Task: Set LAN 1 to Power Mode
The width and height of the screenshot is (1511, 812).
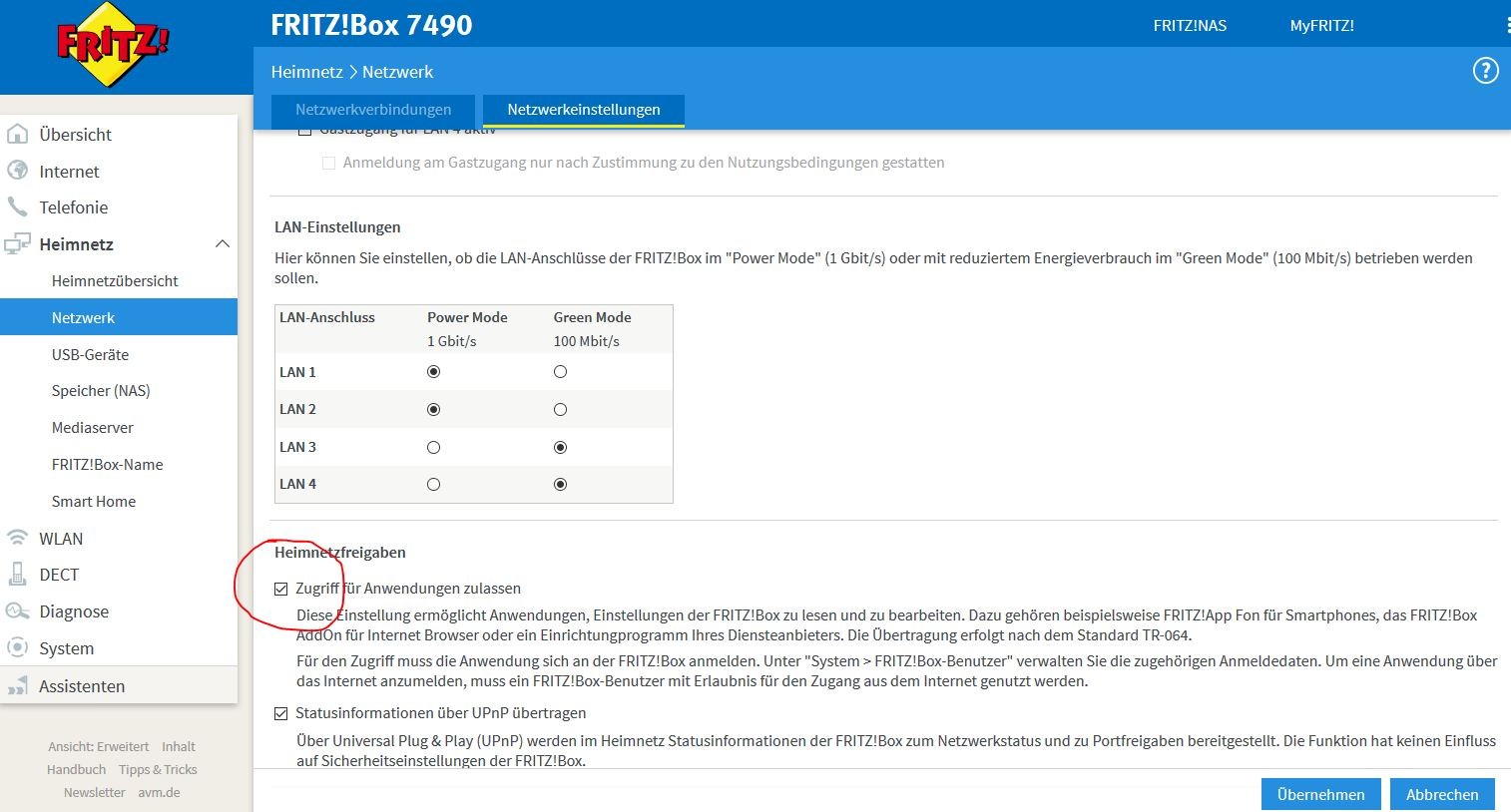Action: pos(433,372)
